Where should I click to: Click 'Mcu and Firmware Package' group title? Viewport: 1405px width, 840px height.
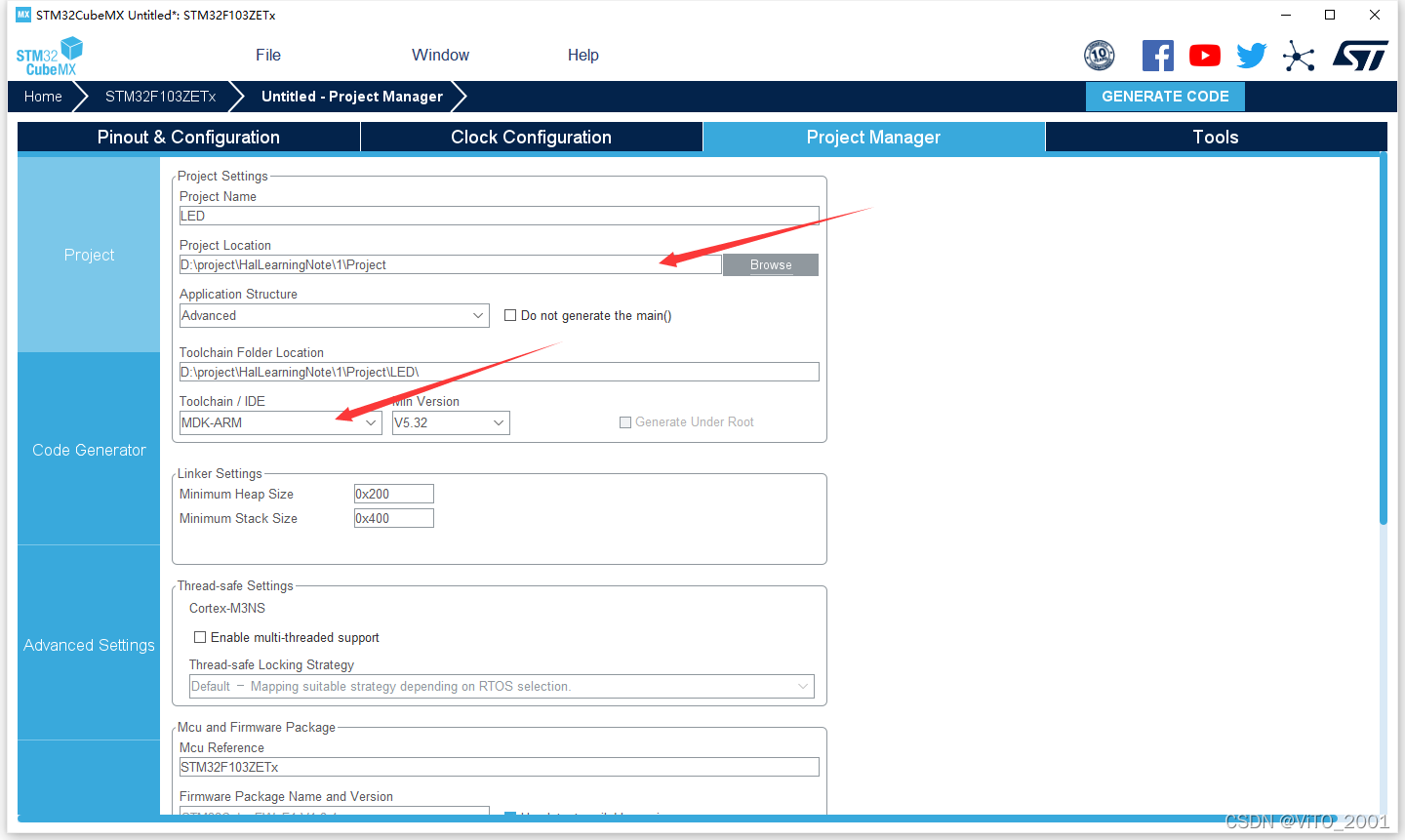[257, 727]
